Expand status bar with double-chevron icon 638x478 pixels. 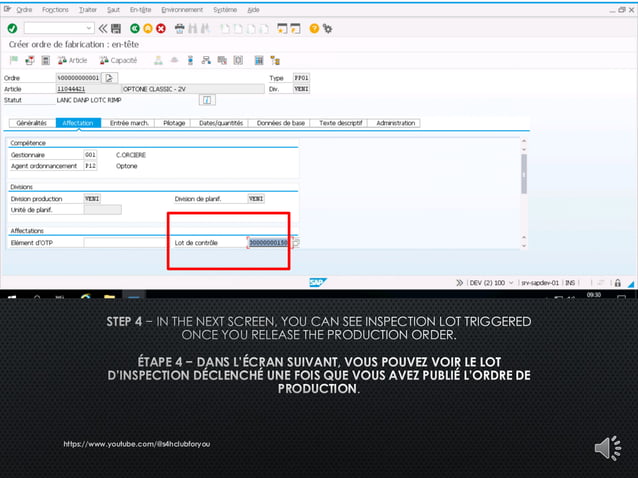pyautogui.click(x=459, y=283)
